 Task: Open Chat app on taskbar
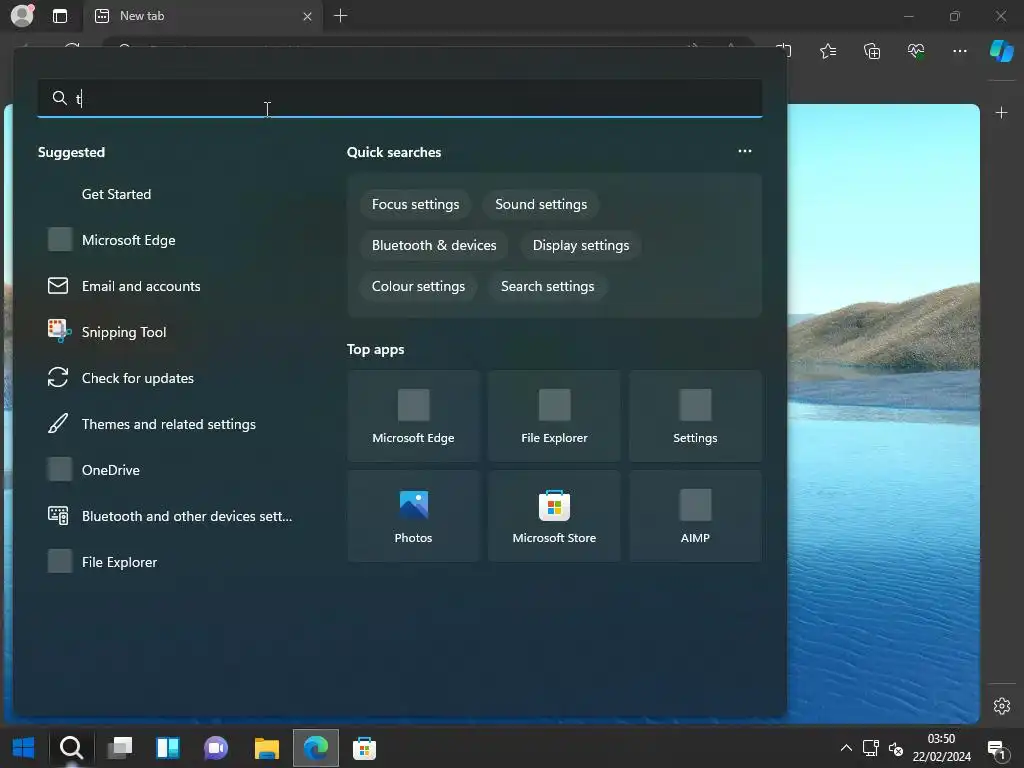point(216,748)
